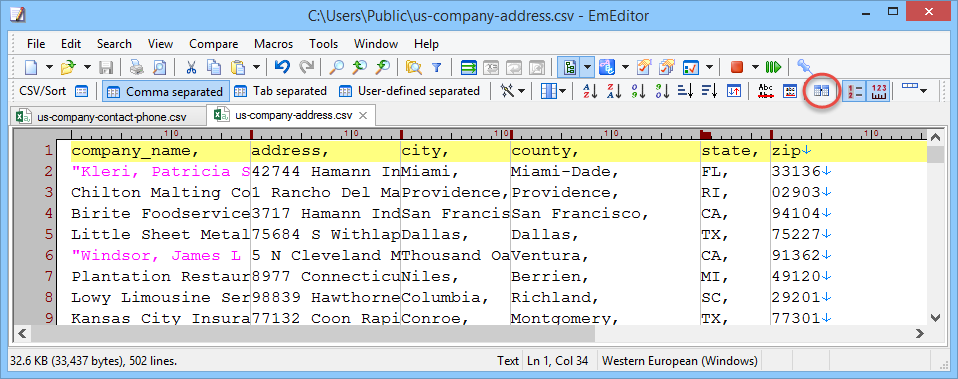Click the horizontal scrollbar thumb

(311, 333)
